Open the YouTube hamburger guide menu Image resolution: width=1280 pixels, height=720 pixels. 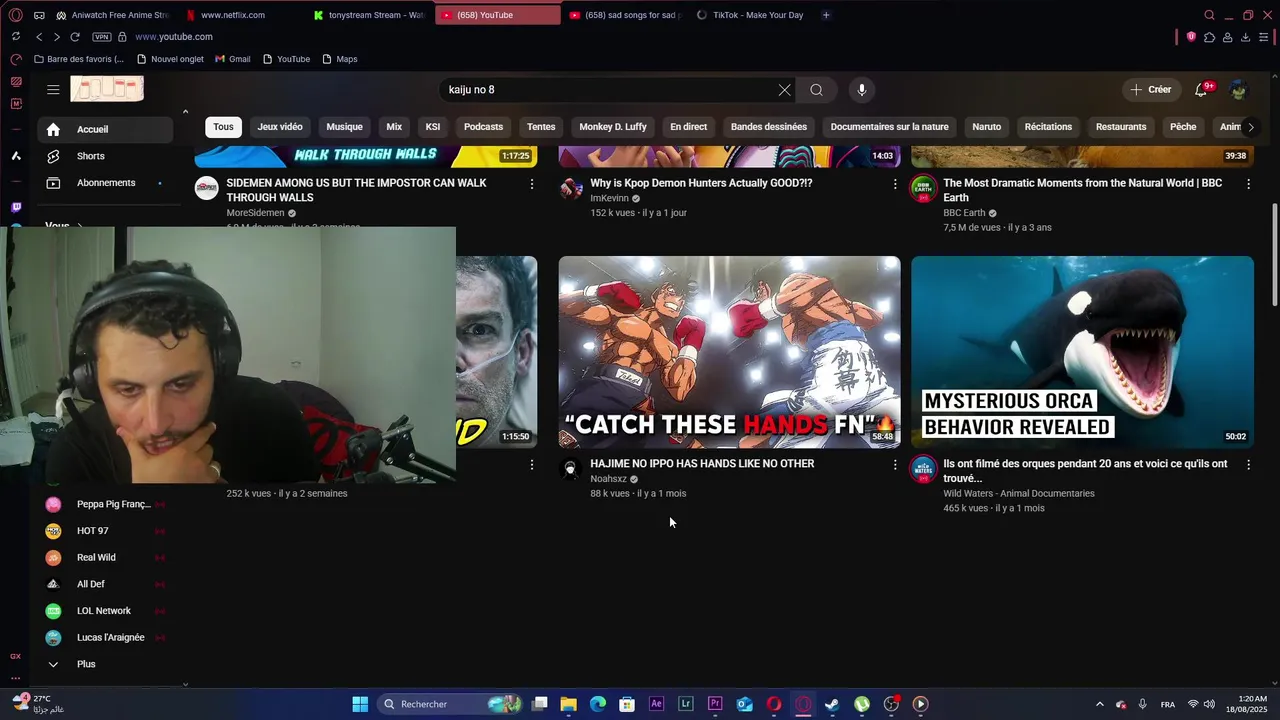pos(53,90)
